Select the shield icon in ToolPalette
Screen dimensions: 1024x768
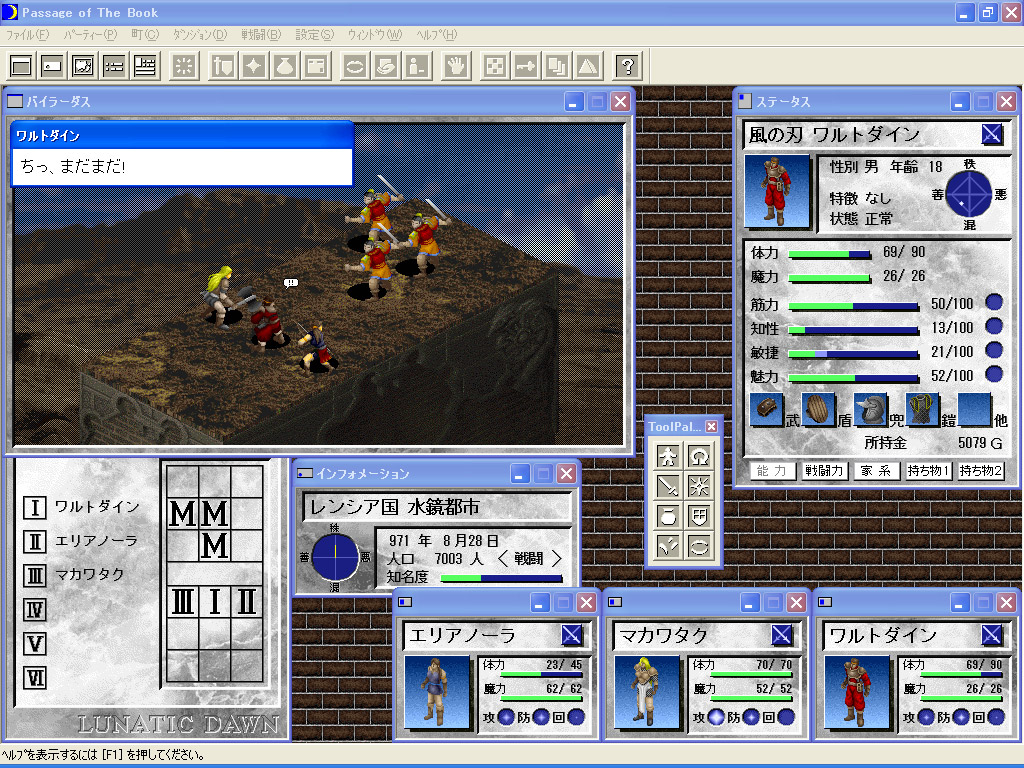tap(699, 516)
